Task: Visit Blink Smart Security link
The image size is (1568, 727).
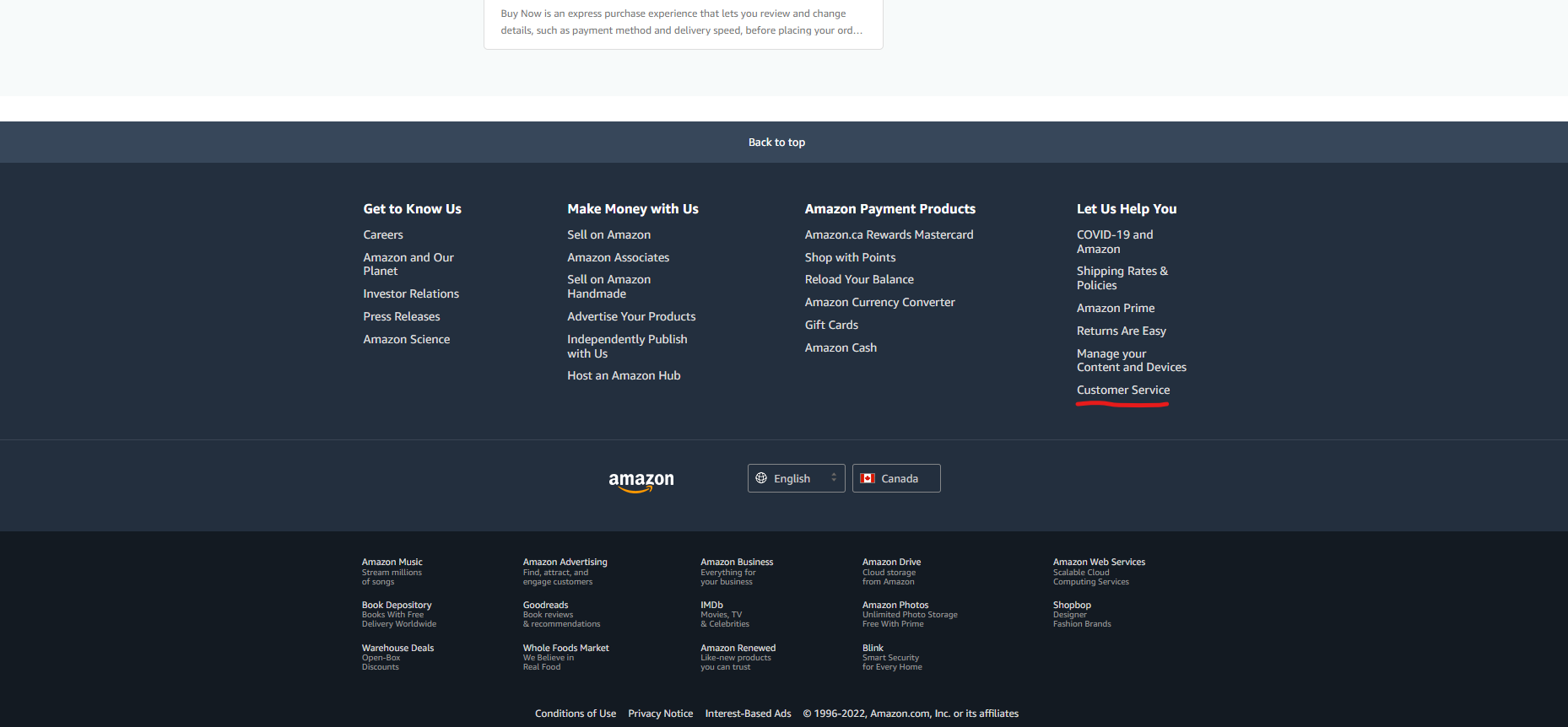Action: tap(892, 658)
